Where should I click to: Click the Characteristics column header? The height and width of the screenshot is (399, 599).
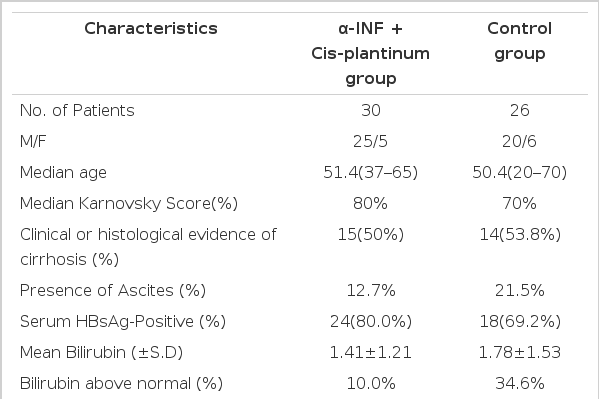pyautogui.click(x=151, y=29)
